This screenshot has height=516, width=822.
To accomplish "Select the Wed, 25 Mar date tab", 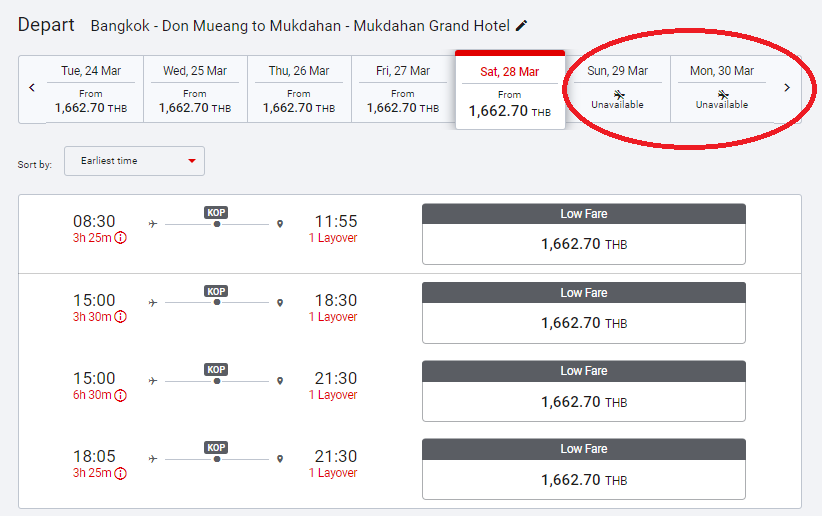I will (195, 89).
